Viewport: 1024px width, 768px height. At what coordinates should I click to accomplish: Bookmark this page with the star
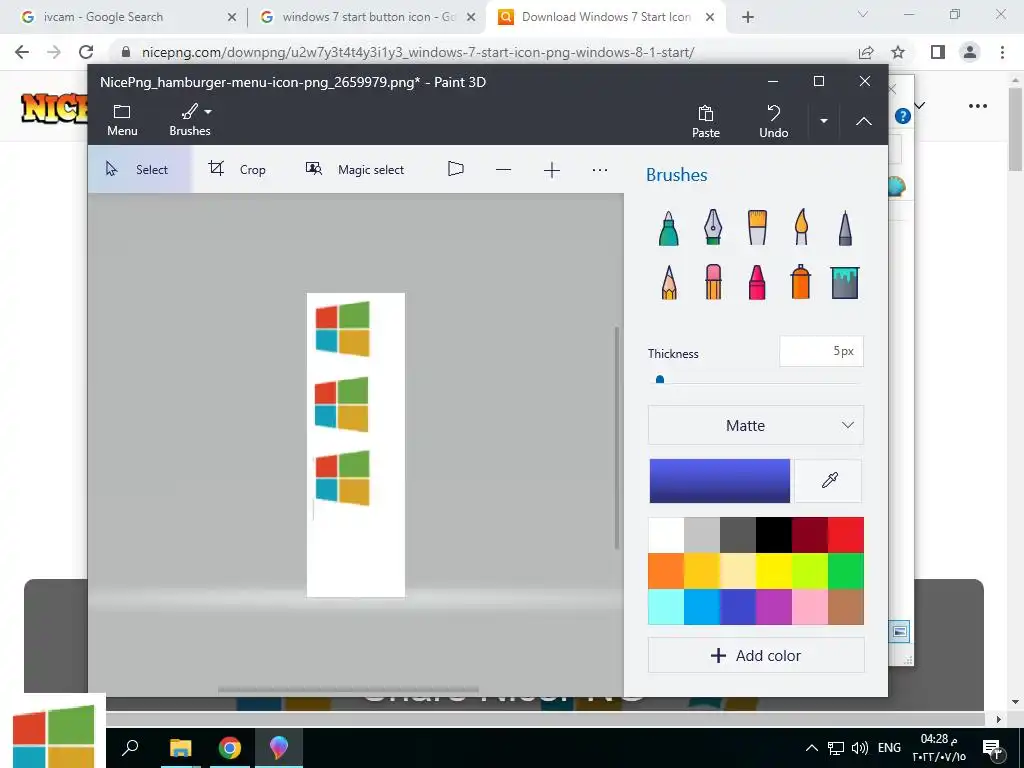899,52
